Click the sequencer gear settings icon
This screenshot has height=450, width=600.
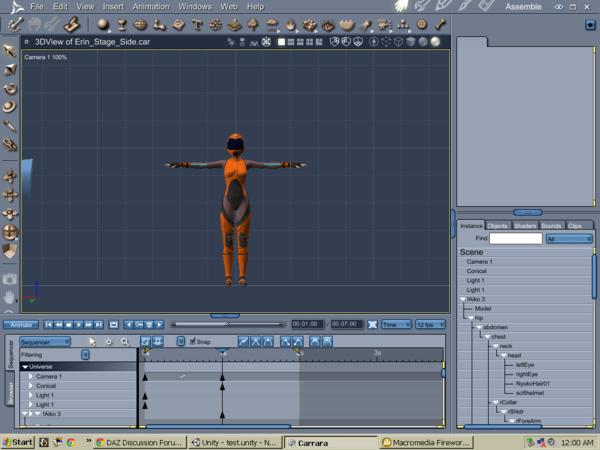[x=109, y=342]
